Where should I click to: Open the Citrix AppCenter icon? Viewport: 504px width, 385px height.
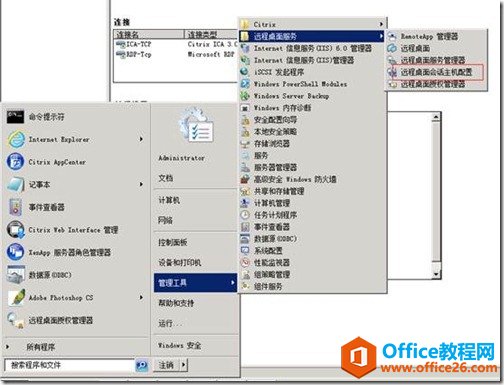[15, 162]
